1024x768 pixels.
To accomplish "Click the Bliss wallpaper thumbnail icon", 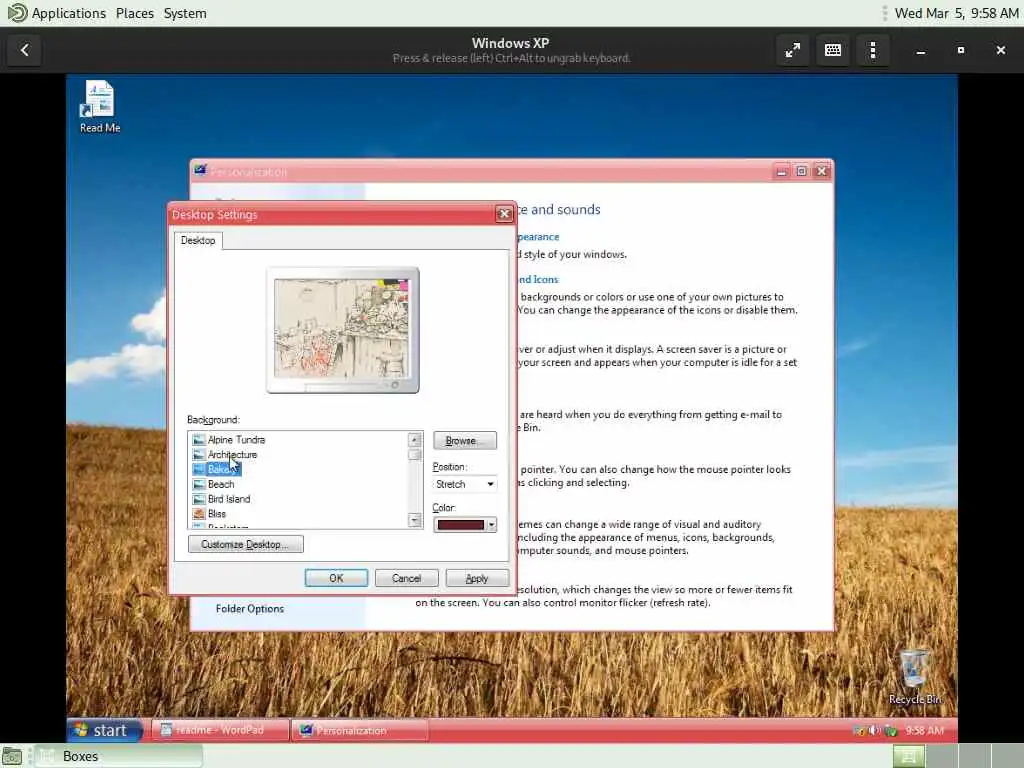I will click(199, 514).
